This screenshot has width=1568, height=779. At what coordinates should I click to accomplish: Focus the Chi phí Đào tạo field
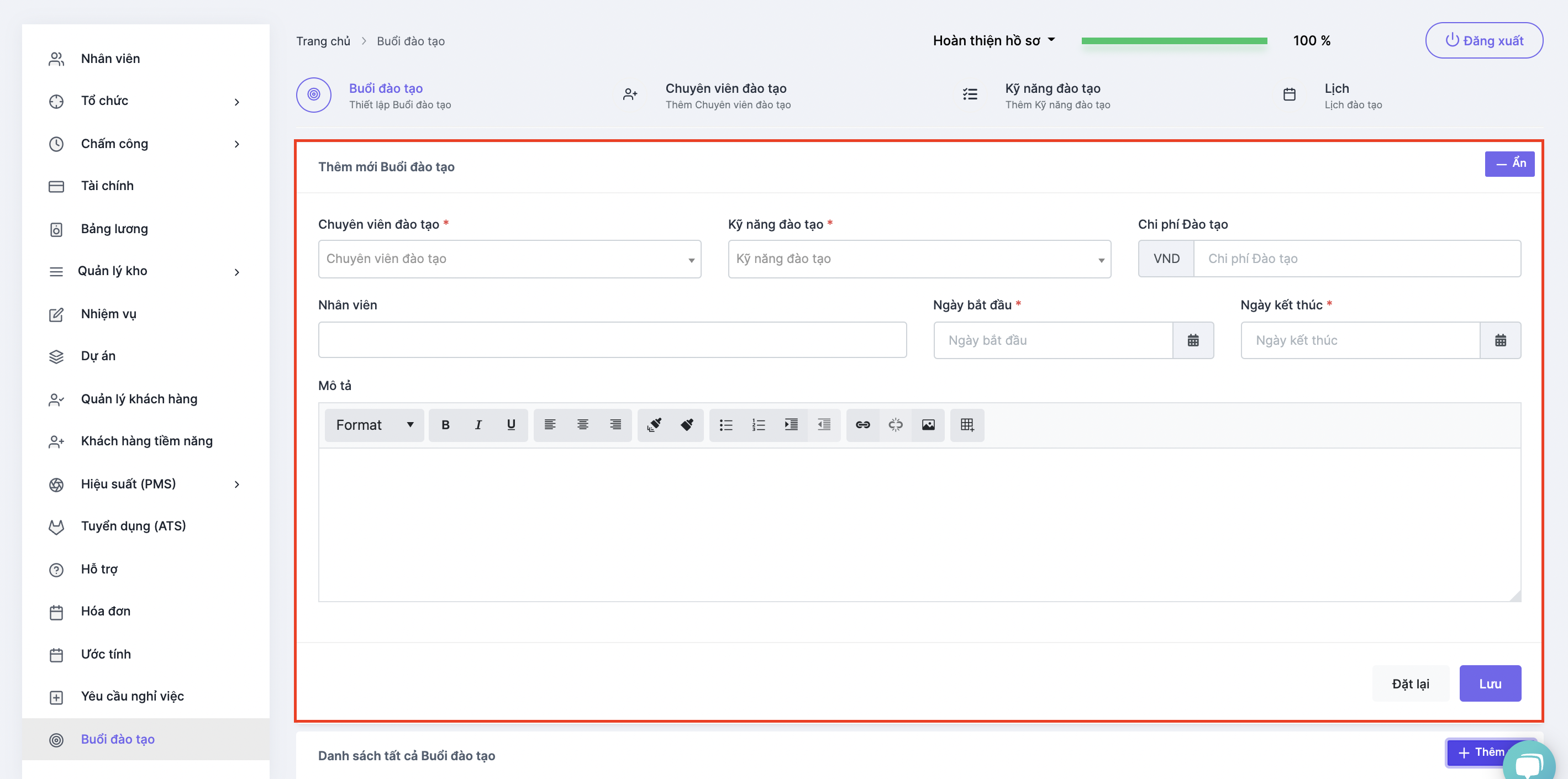(1357, 259)
